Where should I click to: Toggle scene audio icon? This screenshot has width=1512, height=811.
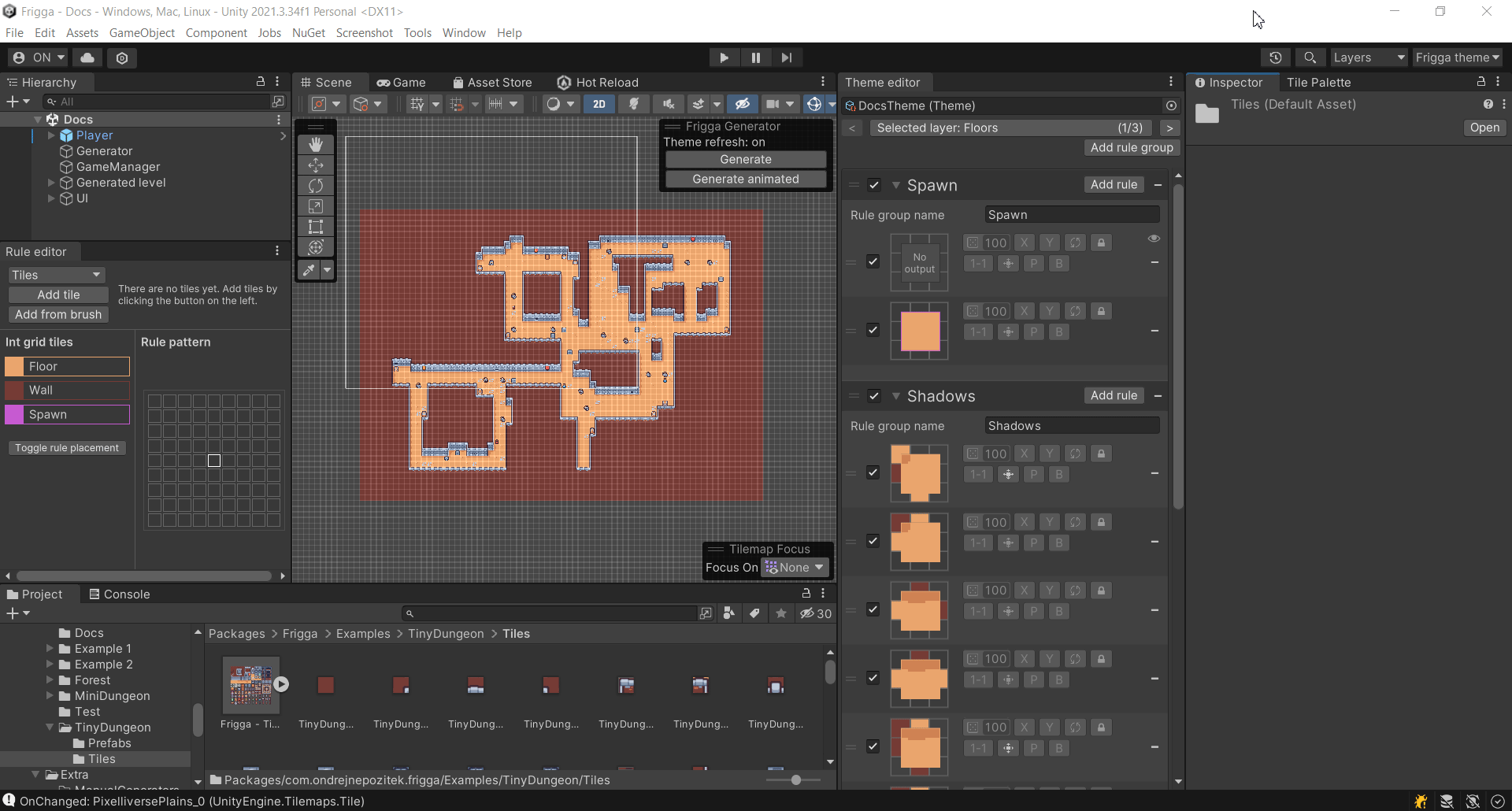tap(669, 104)
